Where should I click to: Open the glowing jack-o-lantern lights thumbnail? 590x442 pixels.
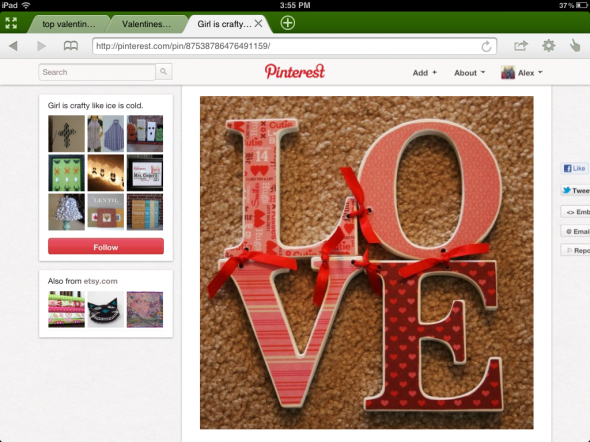[106, 173]
